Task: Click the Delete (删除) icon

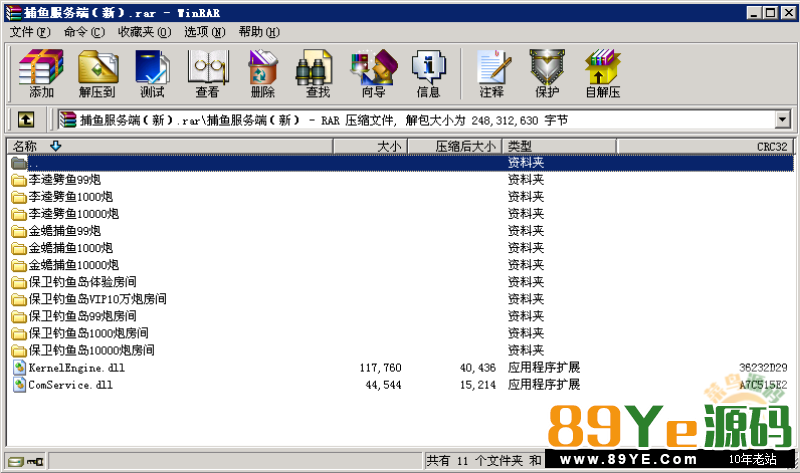Action: click(x=263, y=73)
